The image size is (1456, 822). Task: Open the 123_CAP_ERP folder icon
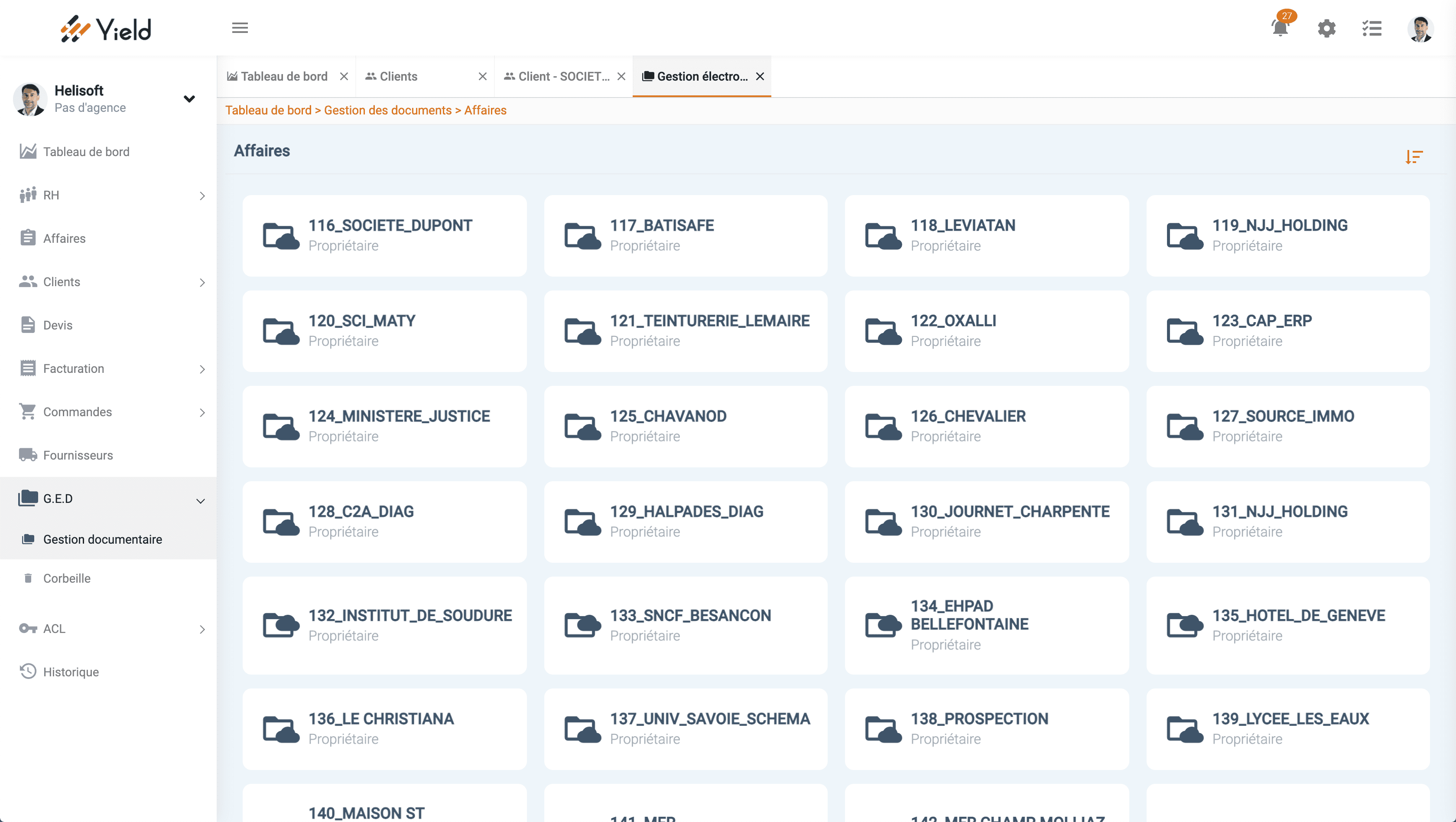click(x=1185, y=331)
